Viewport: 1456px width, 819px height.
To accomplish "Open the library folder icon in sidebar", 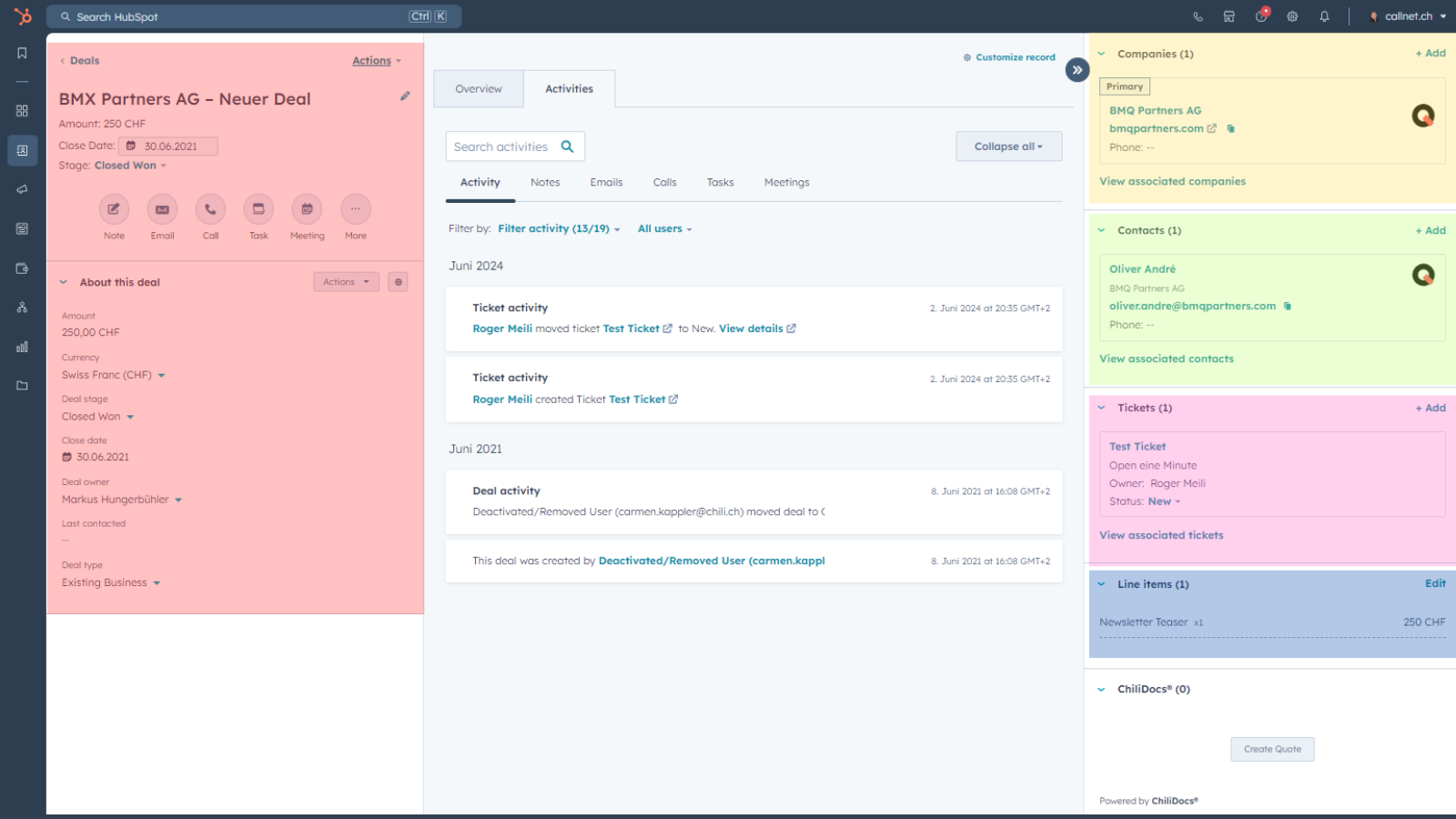I will click(22, 386).
